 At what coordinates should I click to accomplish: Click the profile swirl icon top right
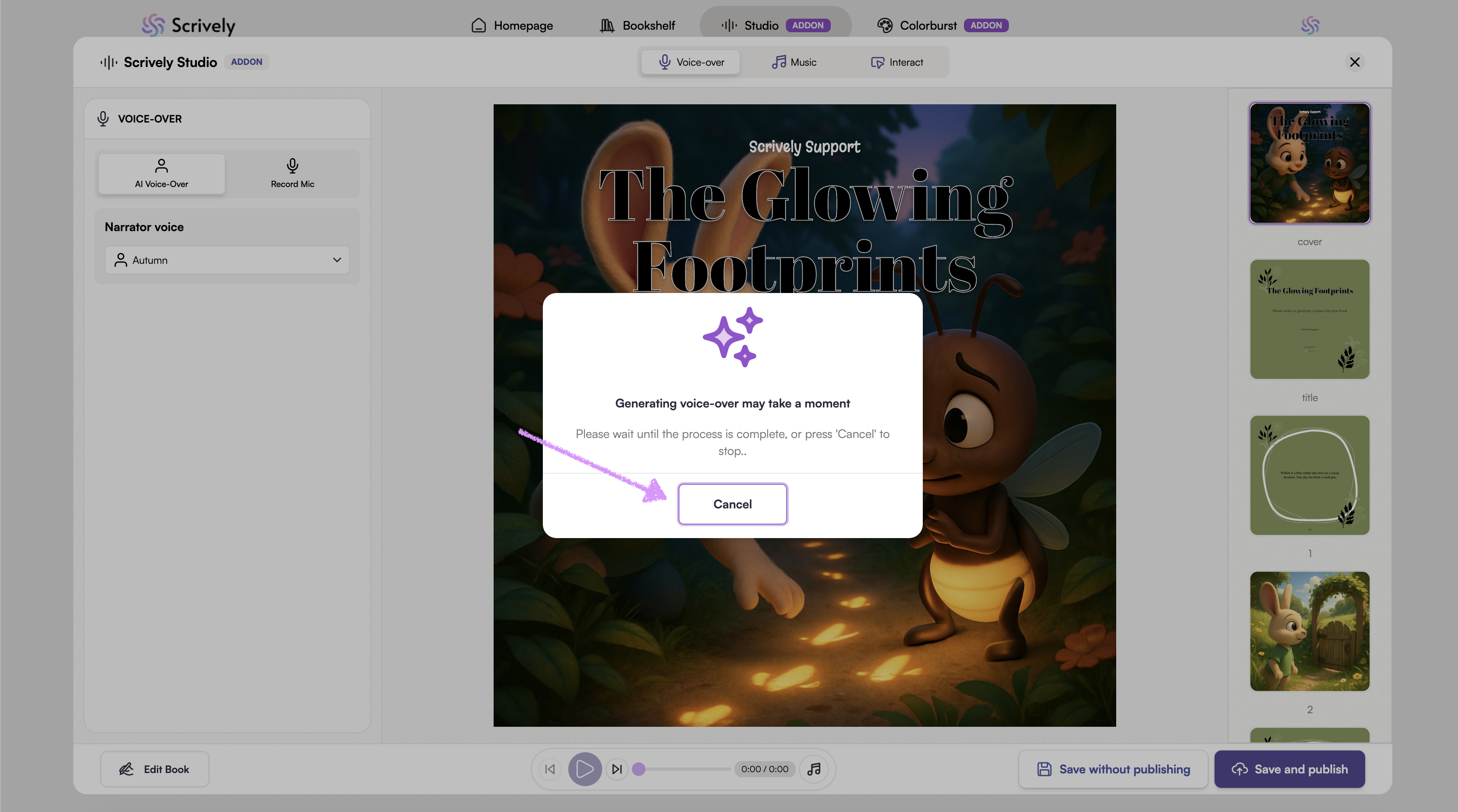click(1310, 25)
